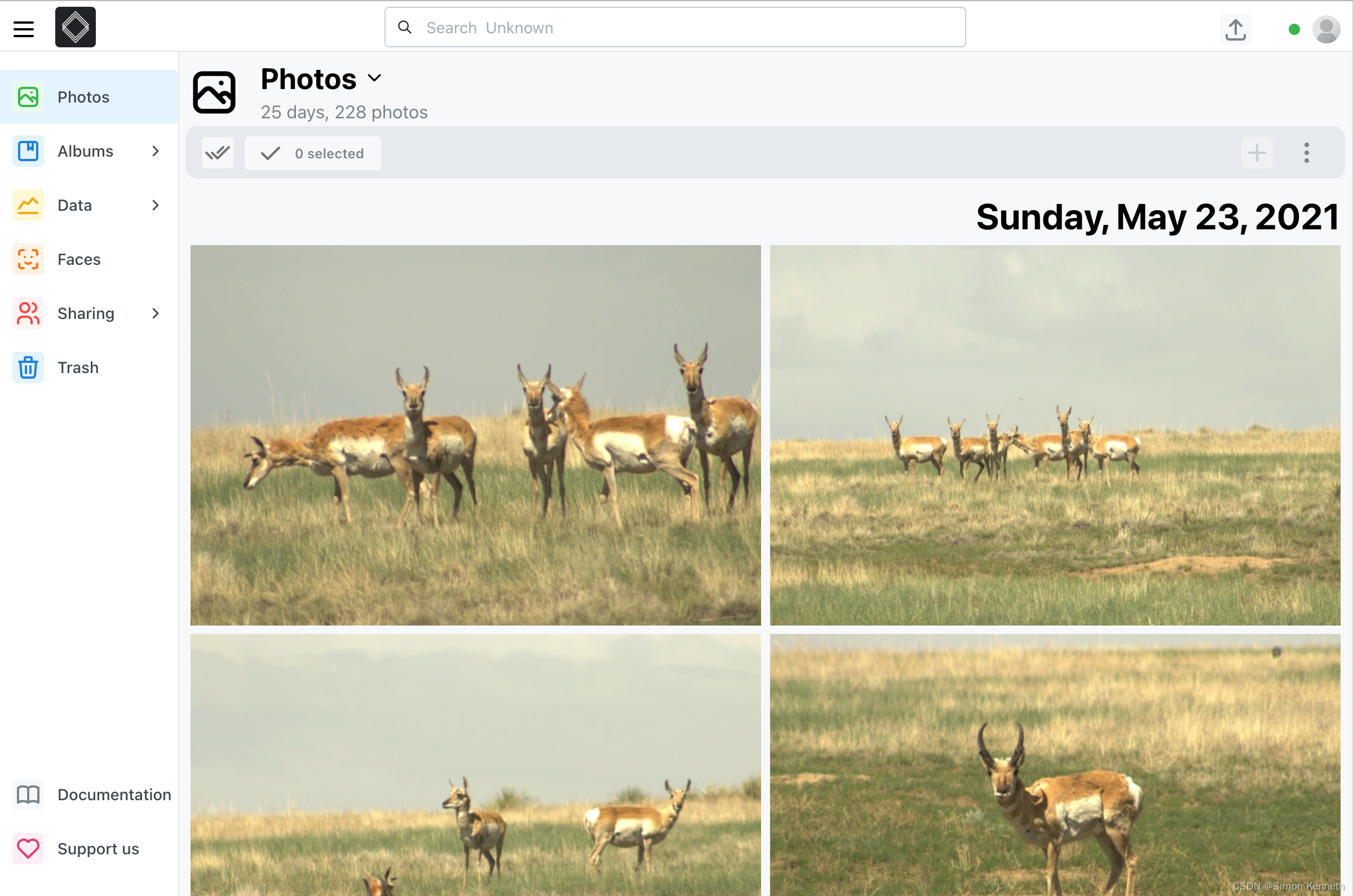Click the upload icon in the top bar
1353x896 pixels.
pos(1235,29)
